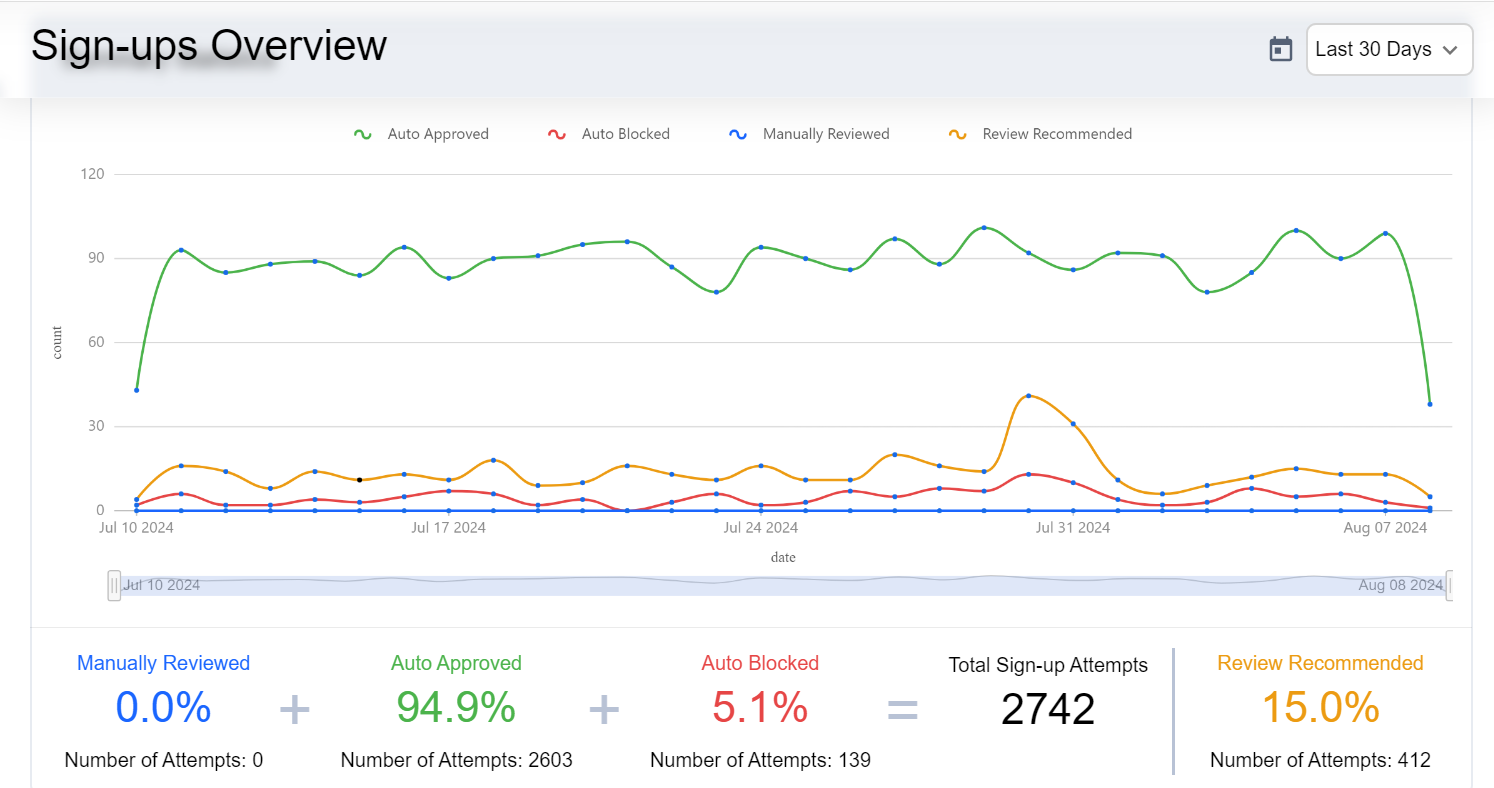Toggle the Auto Approved legend series
The image size is (1494, 788).
438,134
